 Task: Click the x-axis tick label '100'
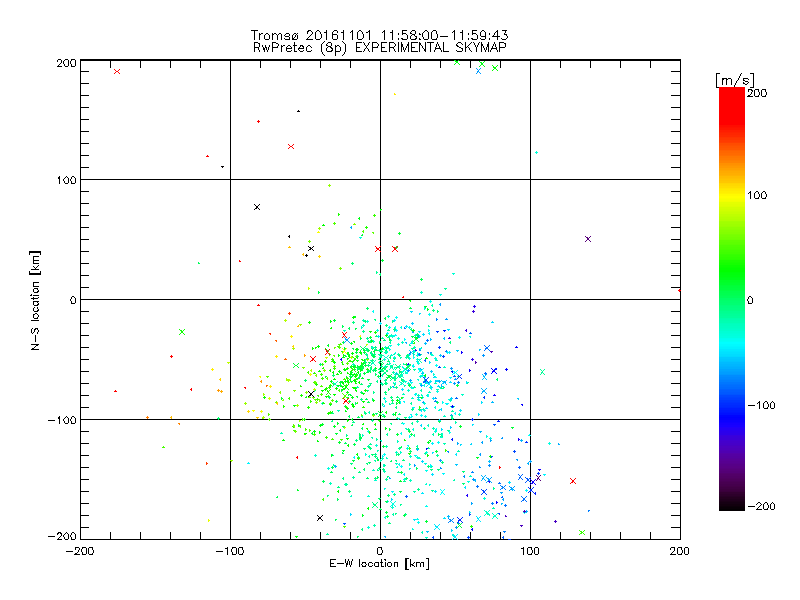[530, 551]
